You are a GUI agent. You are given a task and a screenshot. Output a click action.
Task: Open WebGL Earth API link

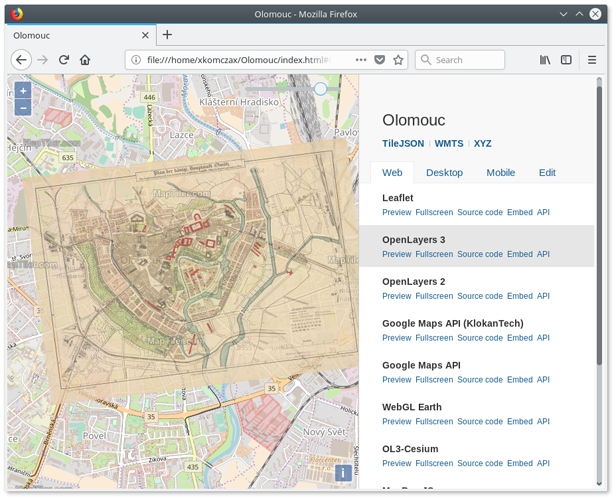[543, 421]
